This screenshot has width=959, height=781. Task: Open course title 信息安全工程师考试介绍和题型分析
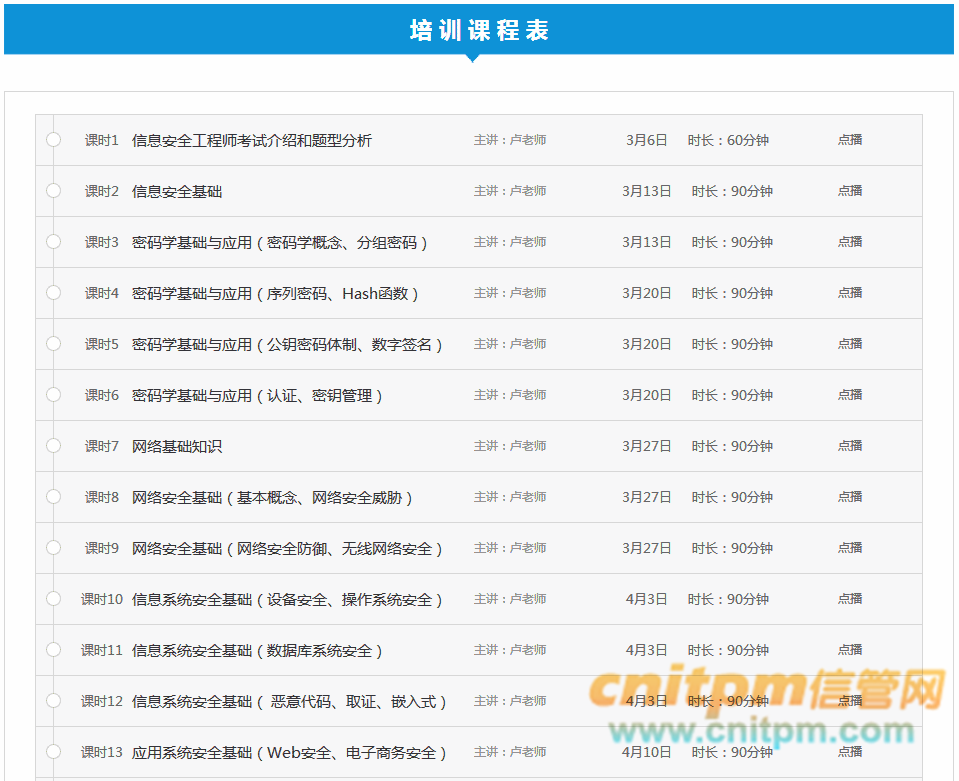[x=251, y=141]
